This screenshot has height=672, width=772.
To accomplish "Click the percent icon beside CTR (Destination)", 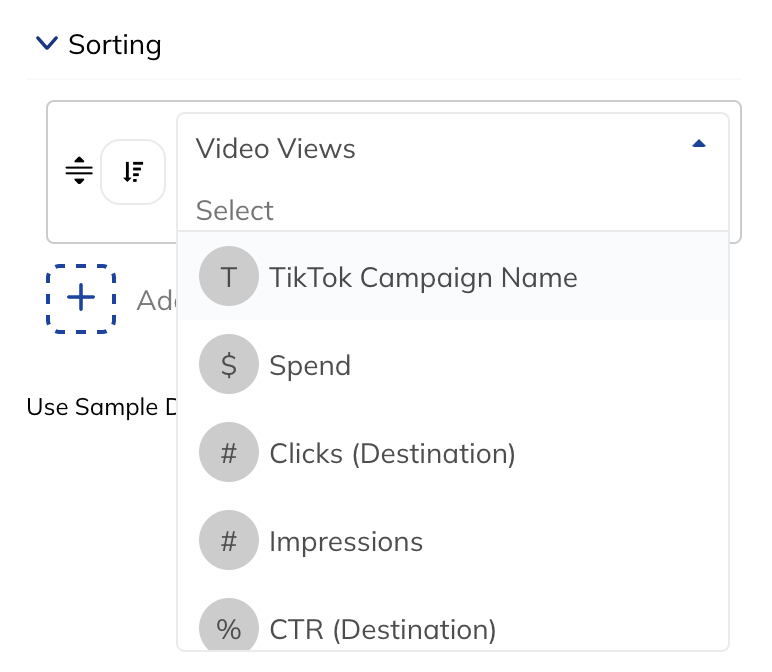I will coord(229,625).
